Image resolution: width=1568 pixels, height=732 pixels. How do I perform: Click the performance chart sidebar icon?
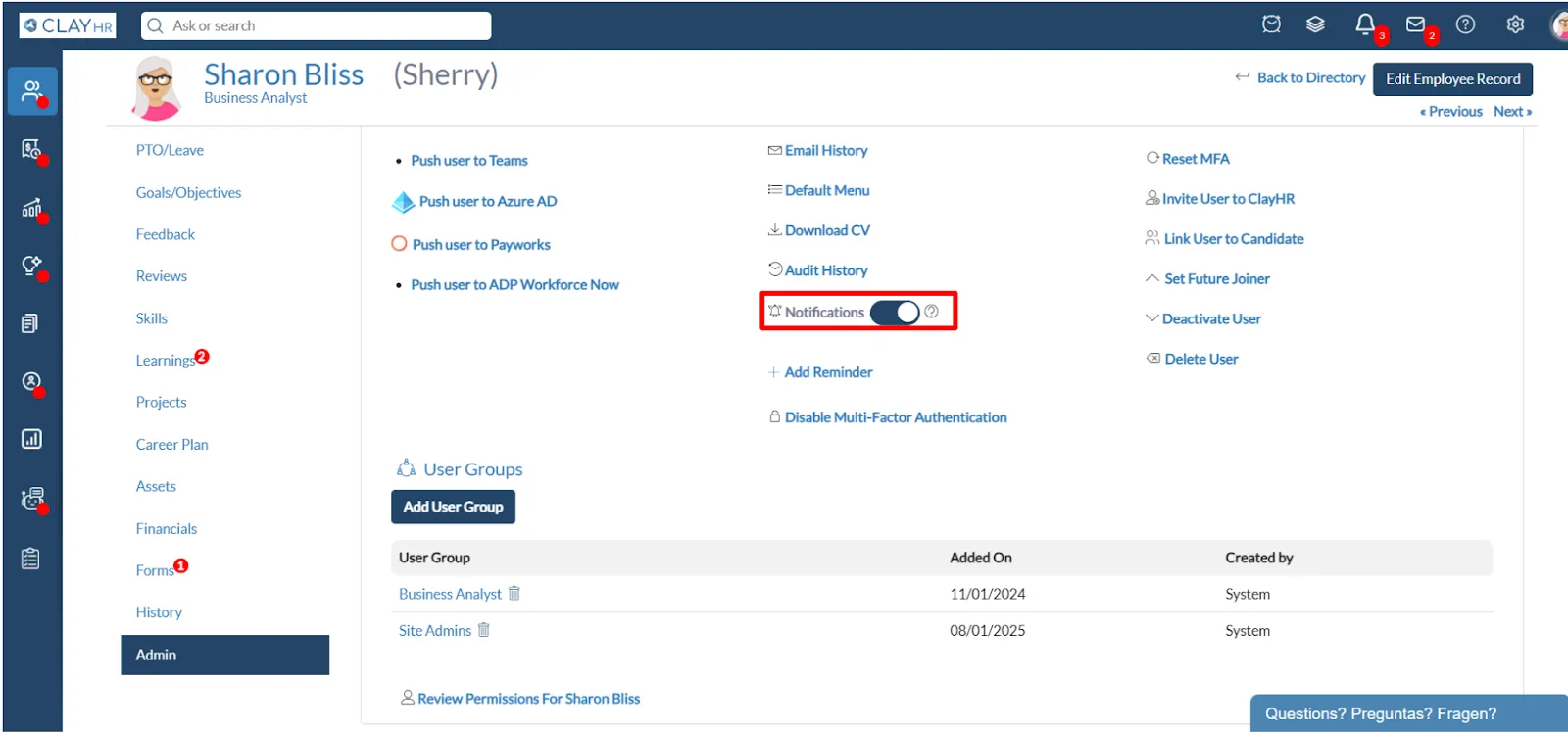[x=31, y=208]
